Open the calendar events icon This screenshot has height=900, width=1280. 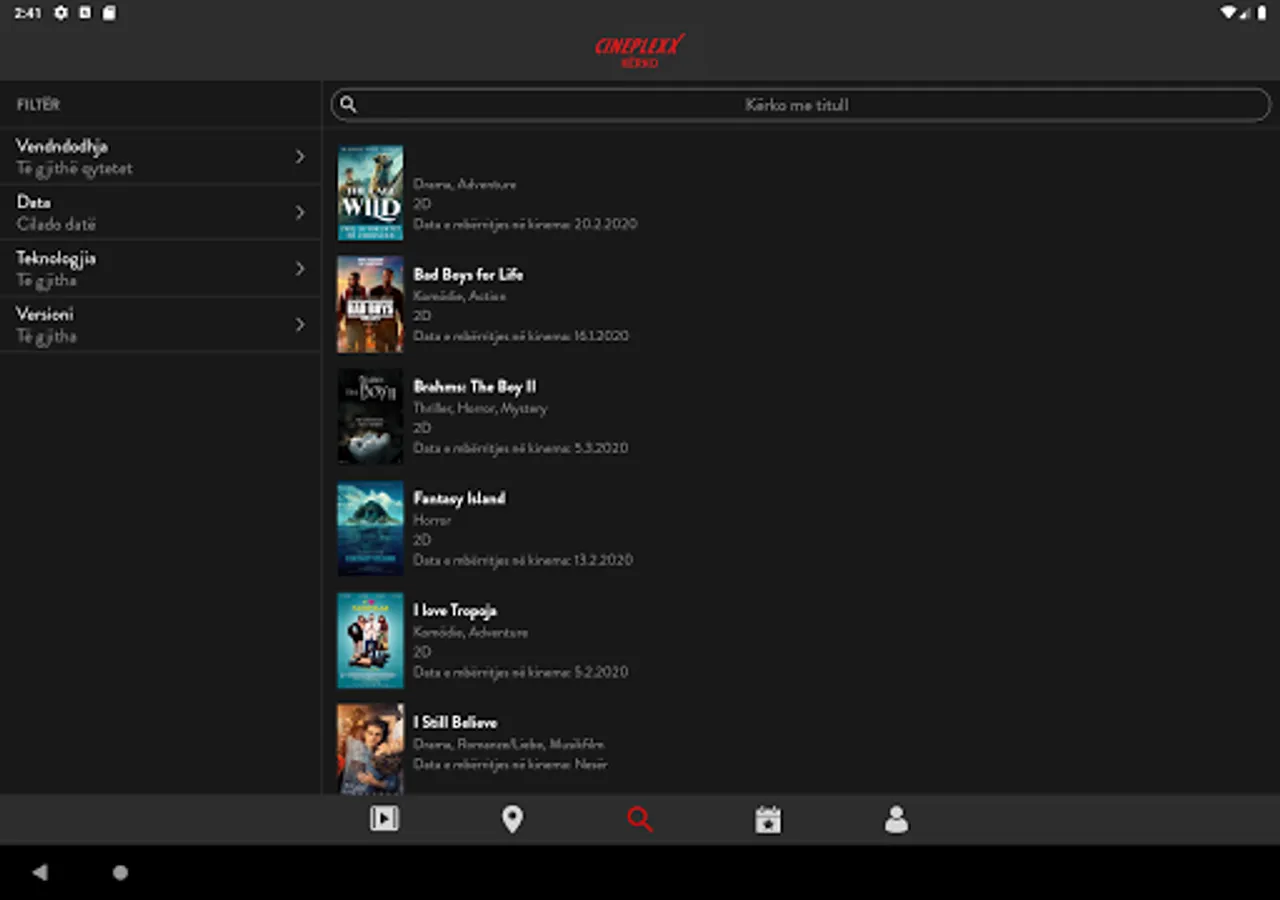point(768,820)
